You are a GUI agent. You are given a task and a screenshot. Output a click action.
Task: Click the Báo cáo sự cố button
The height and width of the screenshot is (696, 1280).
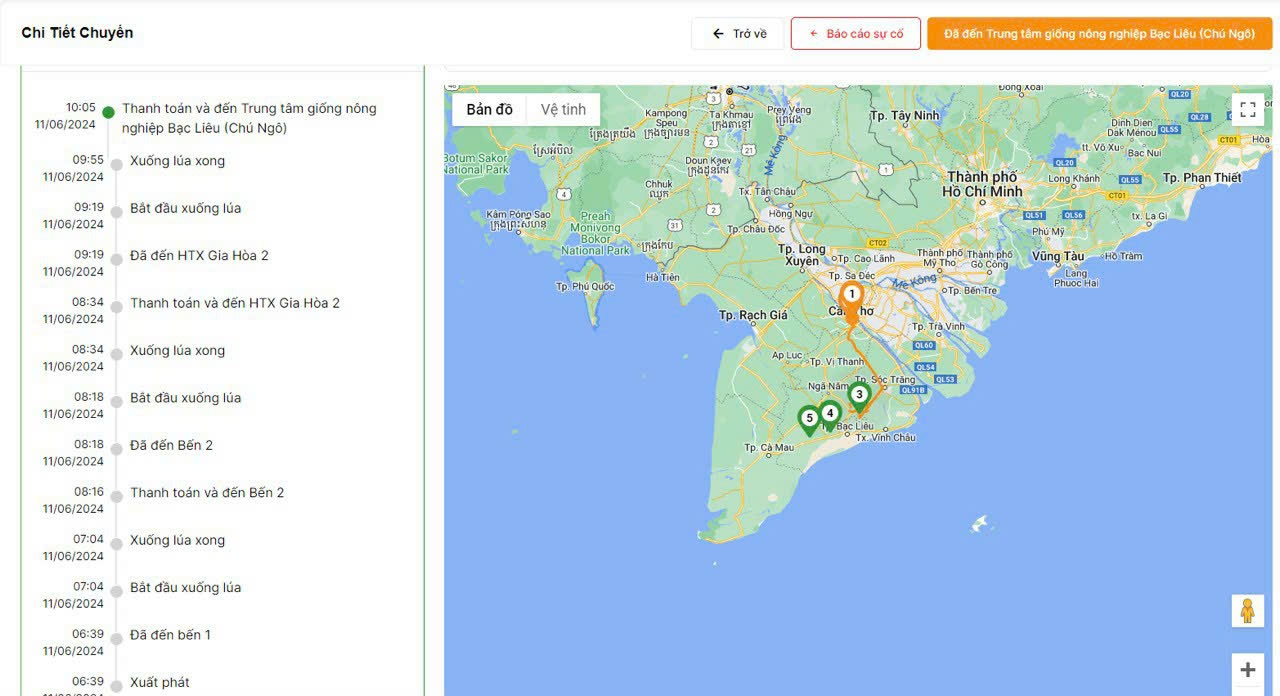[855, 34]
